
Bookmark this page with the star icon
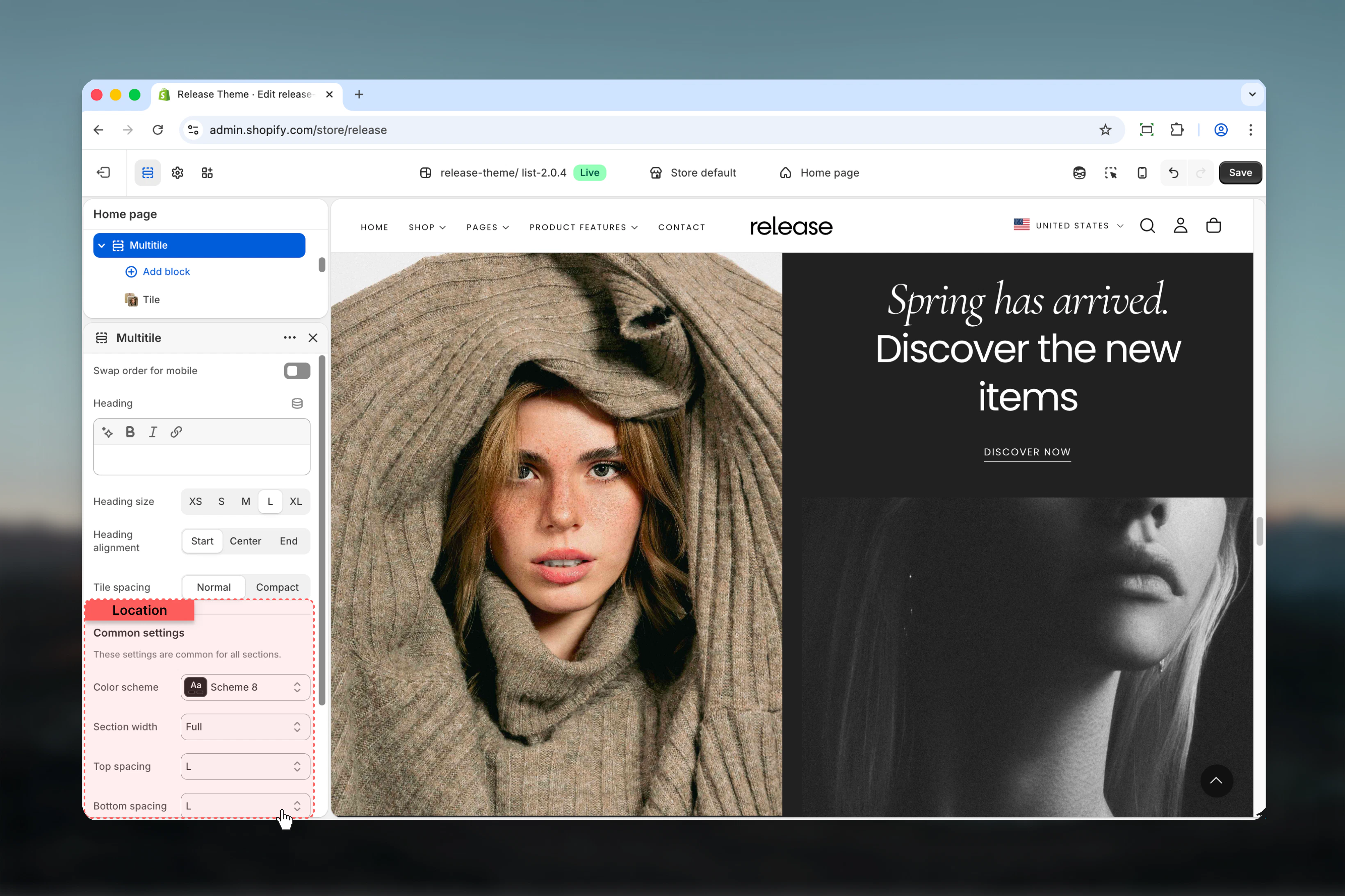click(1106, 130)
